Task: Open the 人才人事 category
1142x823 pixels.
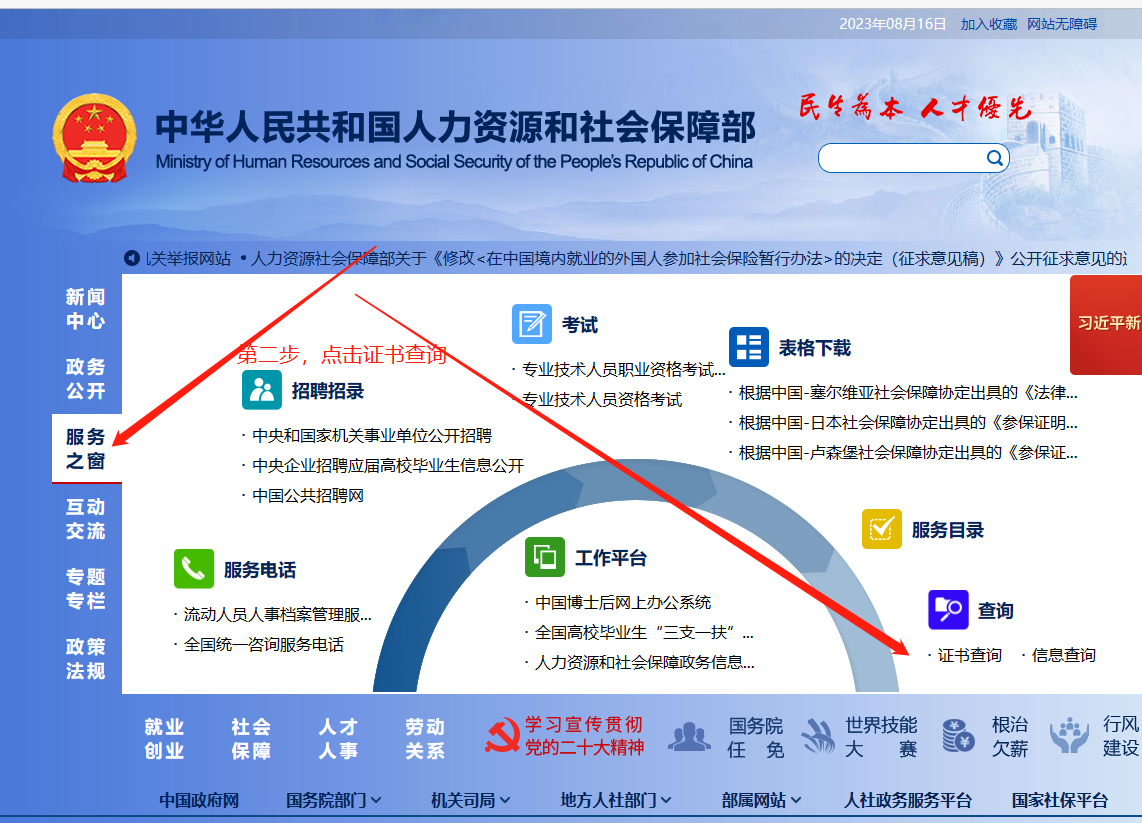Action: point(339,739)
